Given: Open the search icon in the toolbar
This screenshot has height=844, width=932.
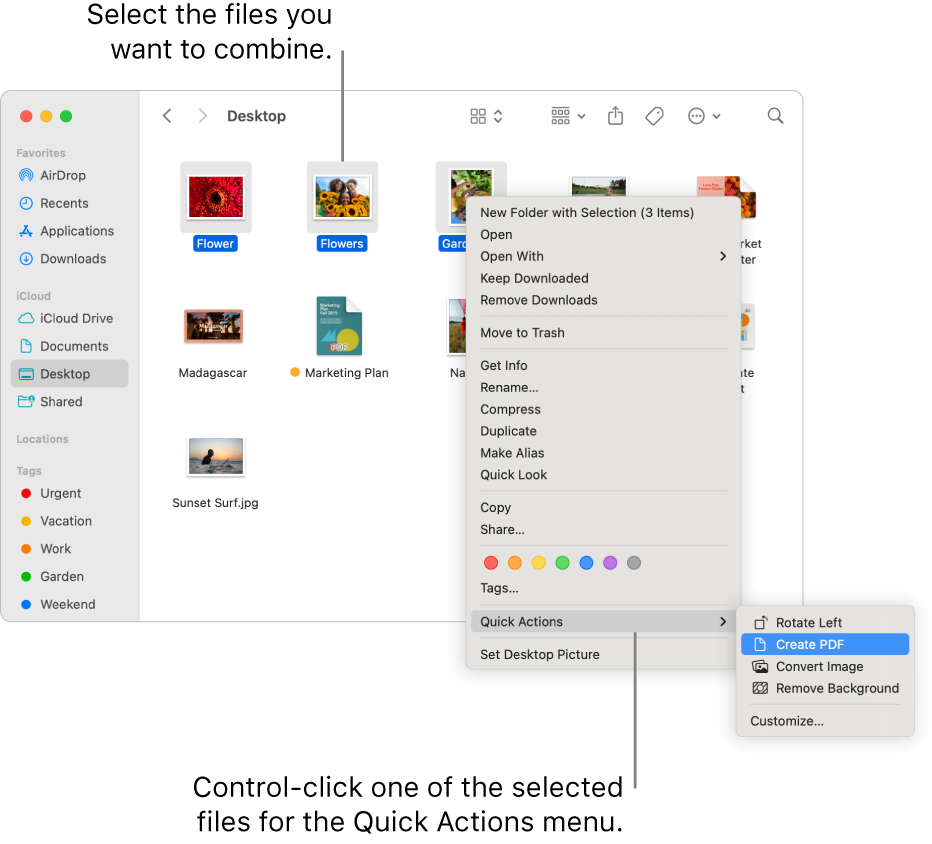Looking at the screenshot, I should click(775, 116).
